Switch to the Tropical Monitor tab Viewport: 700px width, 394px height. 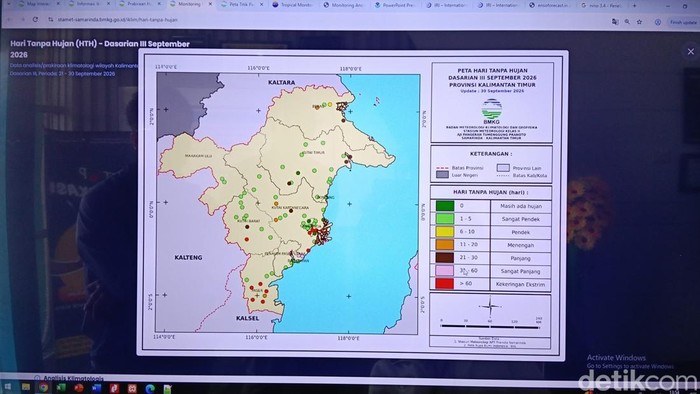coord(292,4)
